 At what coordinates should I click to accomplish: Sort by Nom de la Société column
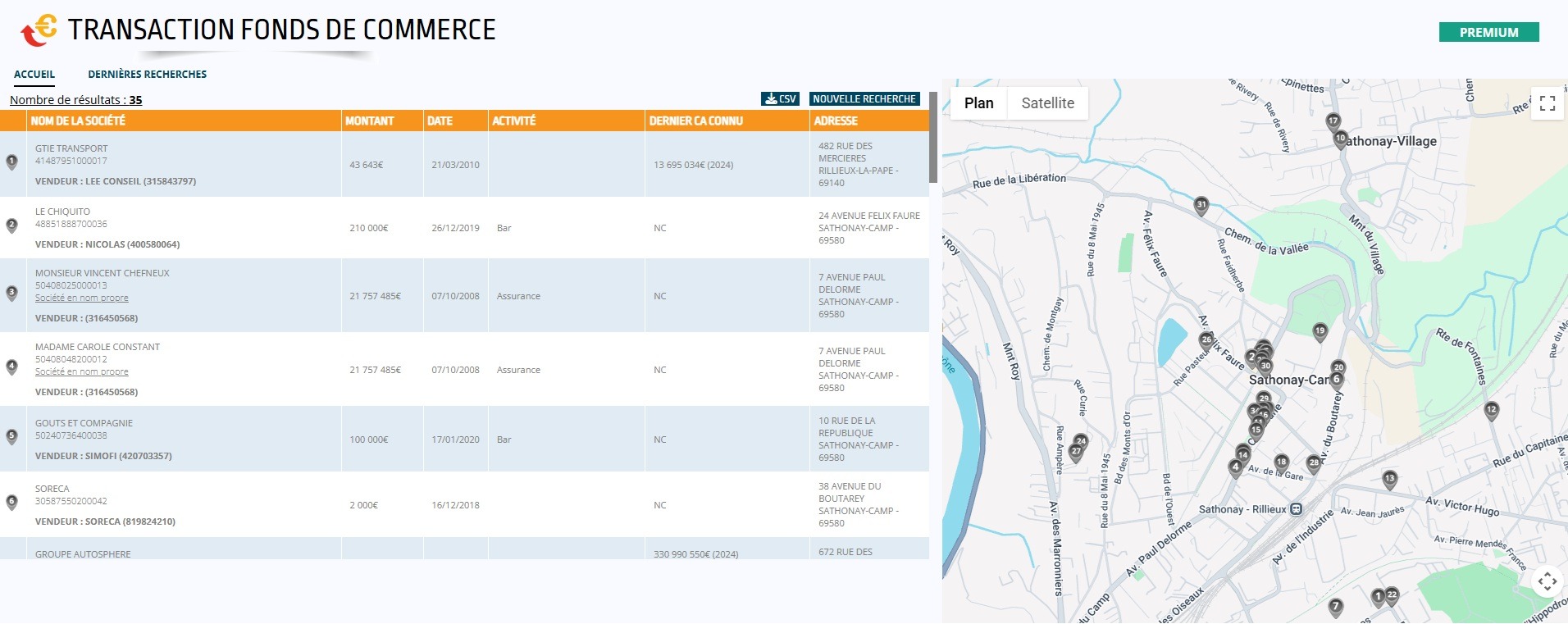[78, 121]
